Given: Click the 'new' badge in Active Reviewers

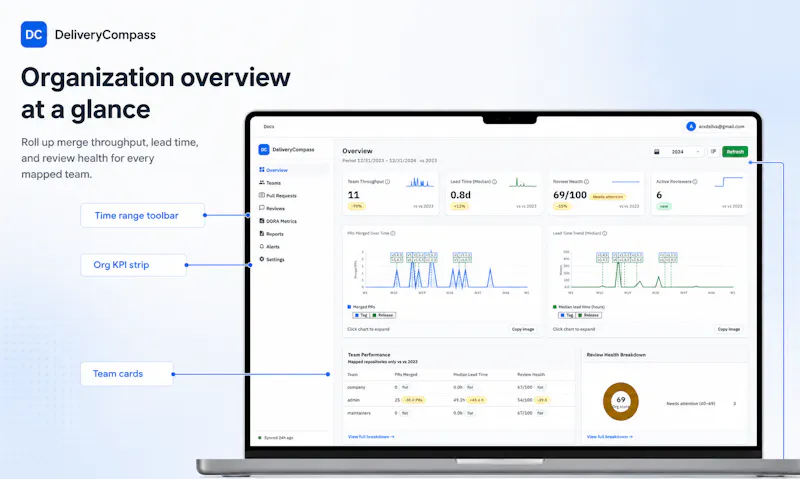Looking at the screenshot, I should pyautogui.click(x=664, y=207).
